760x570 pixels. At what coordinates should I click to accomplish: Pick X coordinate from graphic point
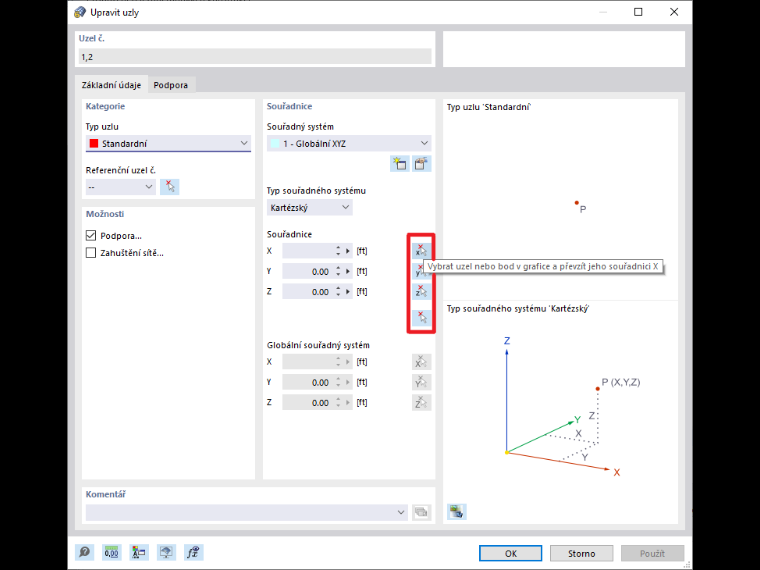point(421,251)
